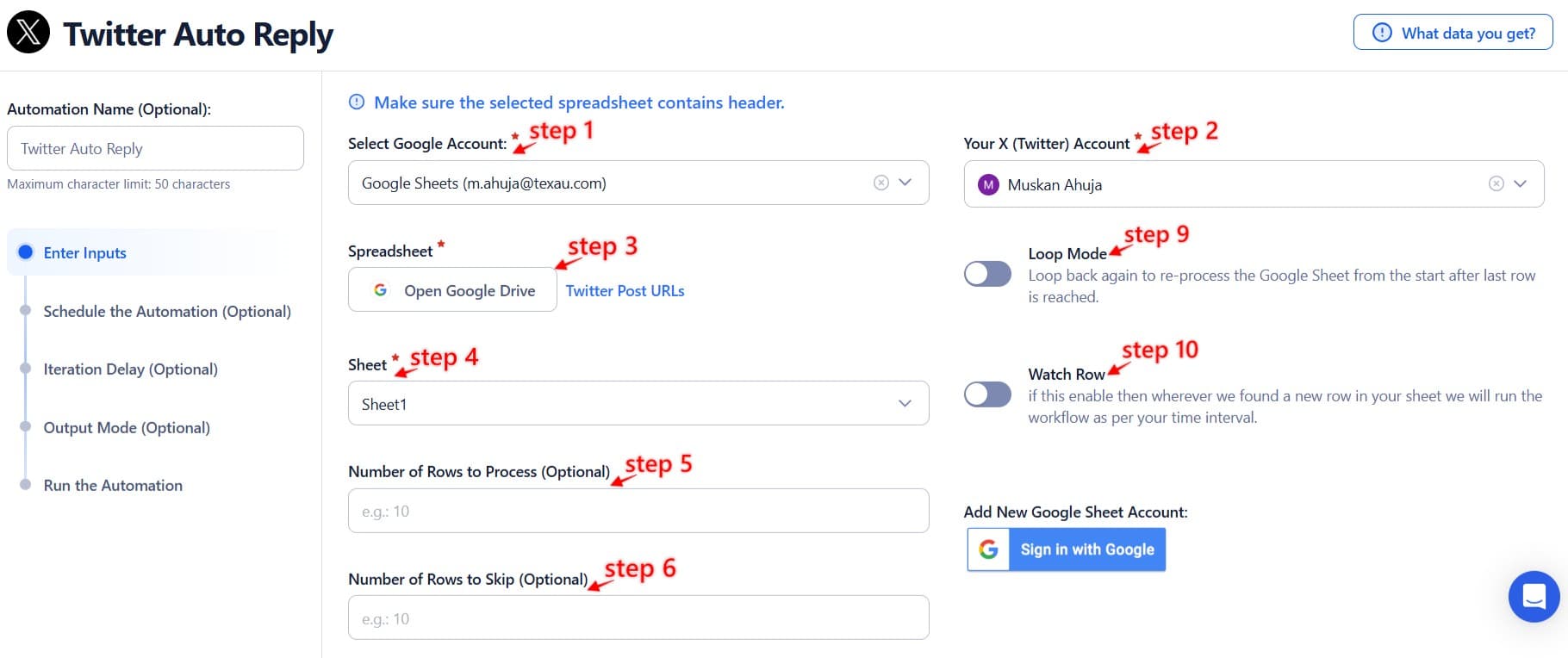This screenshot has height=658, width=1568.
Task: Open the chat support bubble icon
Action: click(1534, 596)
